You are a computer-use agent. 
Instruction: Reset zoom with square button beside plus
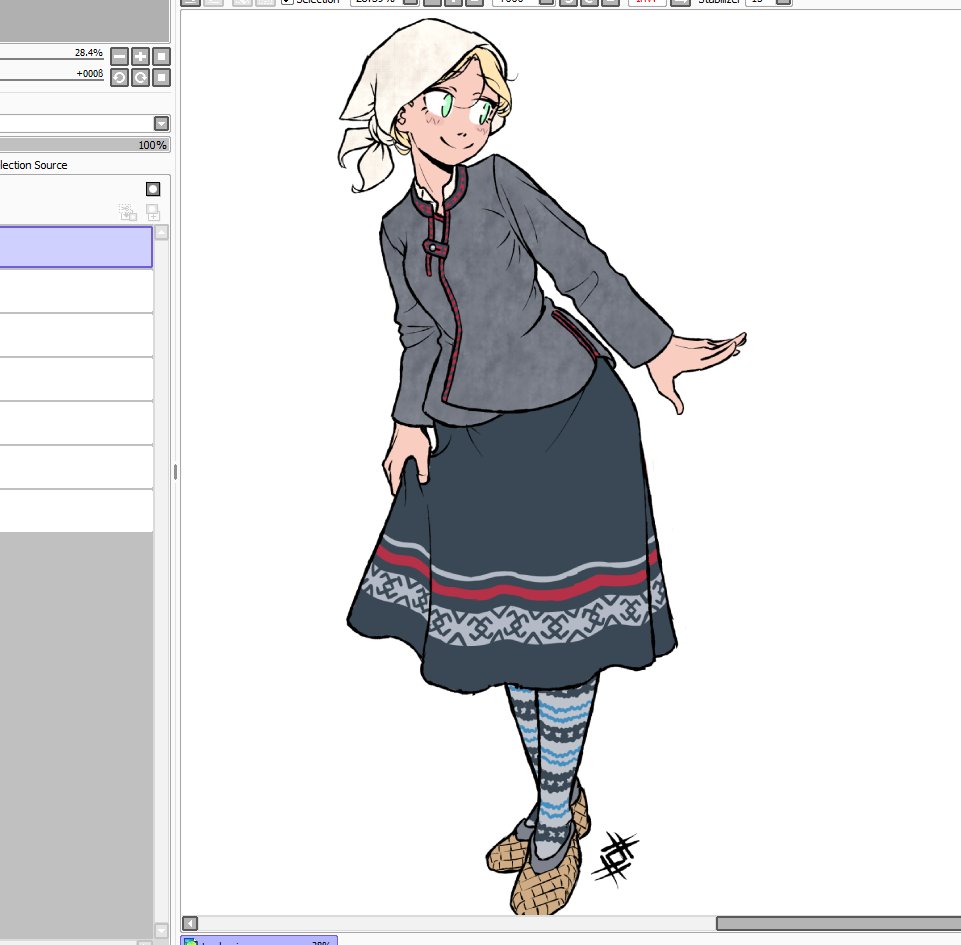coord(161,56)
